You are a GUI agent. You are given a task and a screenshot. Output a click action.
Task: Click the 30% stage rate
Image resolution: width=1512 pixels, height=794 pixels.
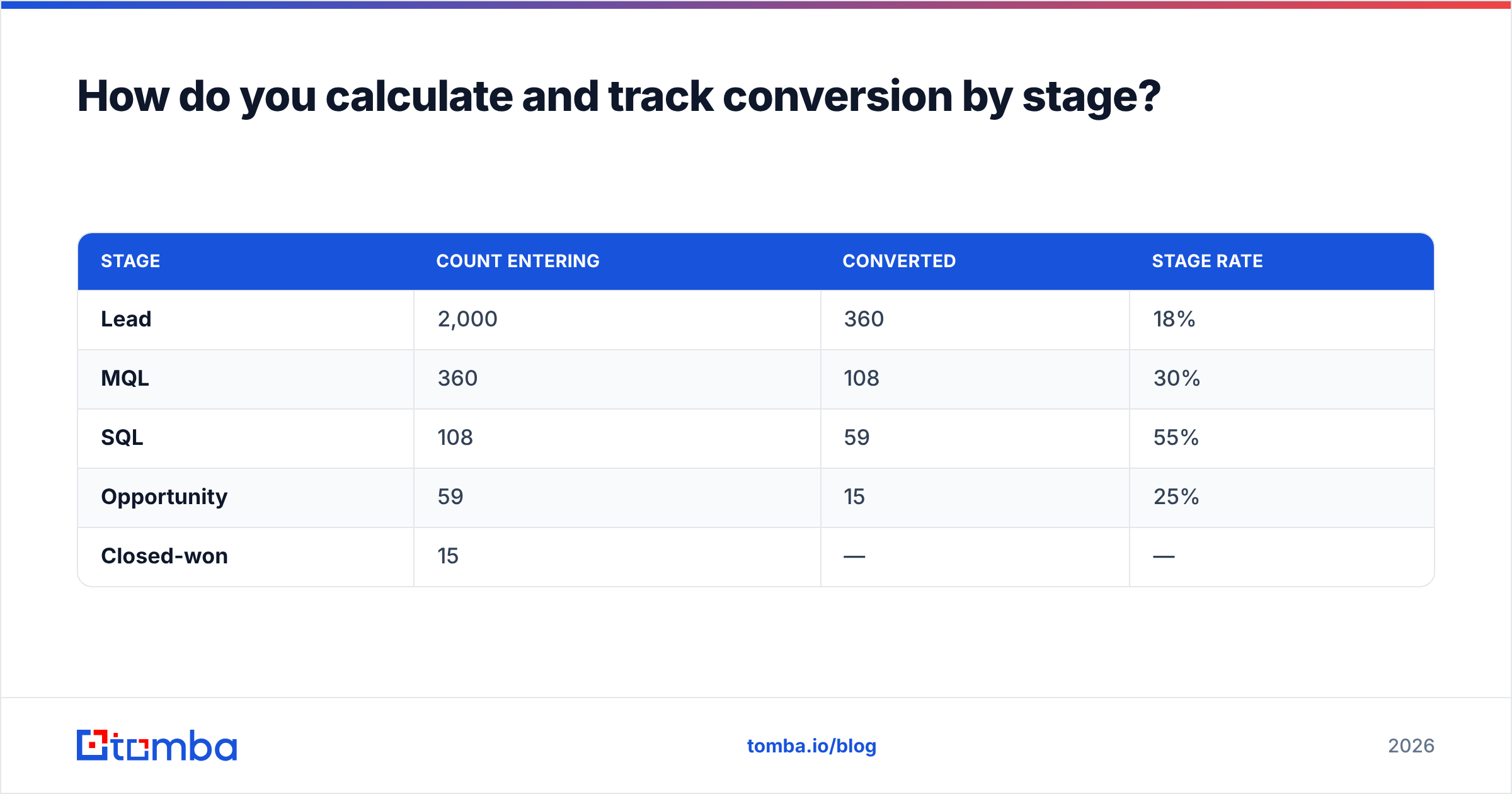1176,378
